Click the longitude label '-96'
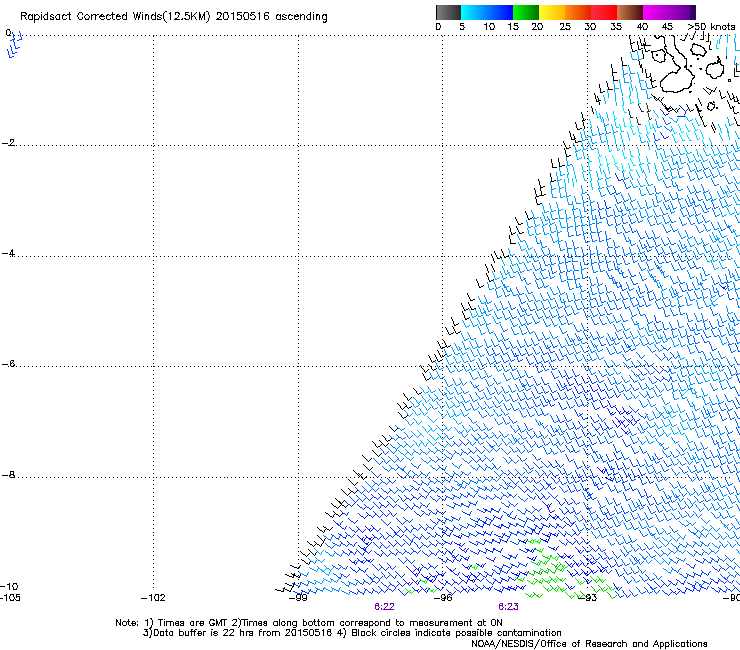 [443, 598]
